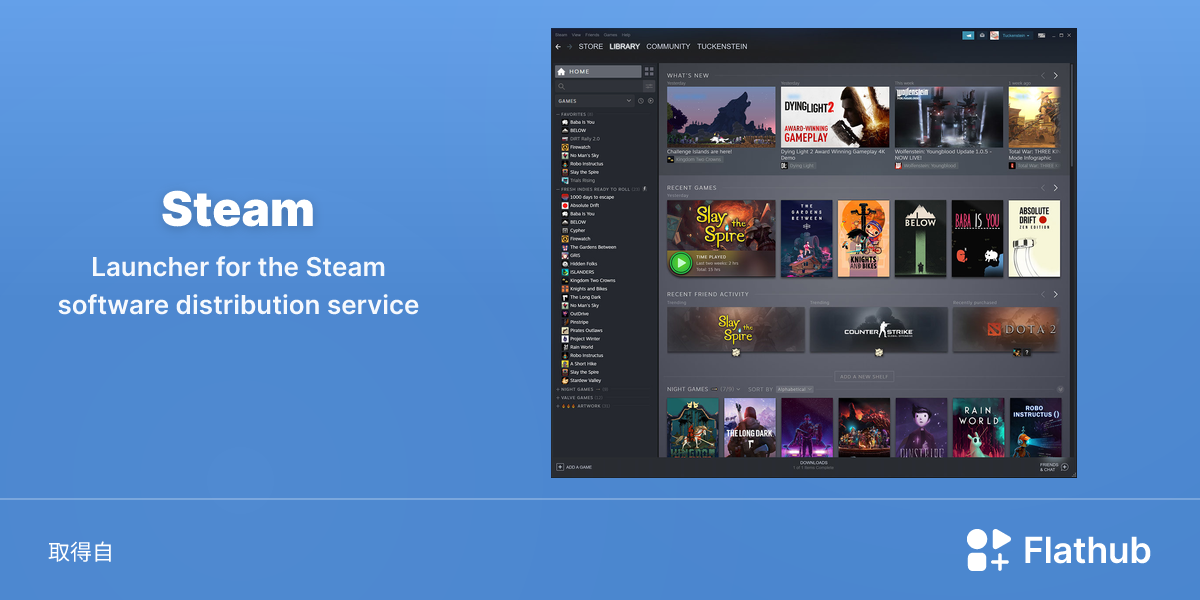Switch to the COMMUNITY tab

click(668, 47)
